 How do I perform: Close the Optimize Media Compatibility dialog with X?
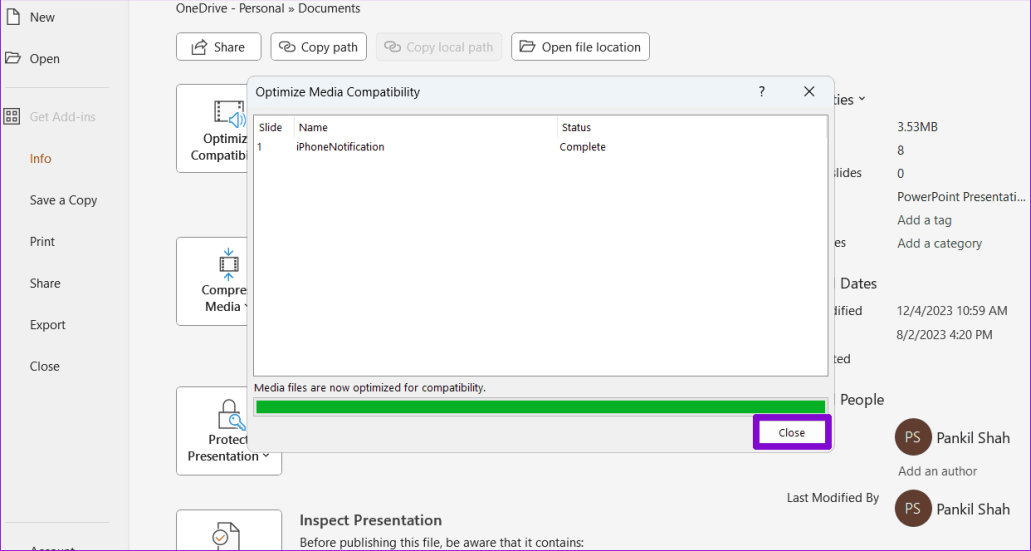pos(809,91)
